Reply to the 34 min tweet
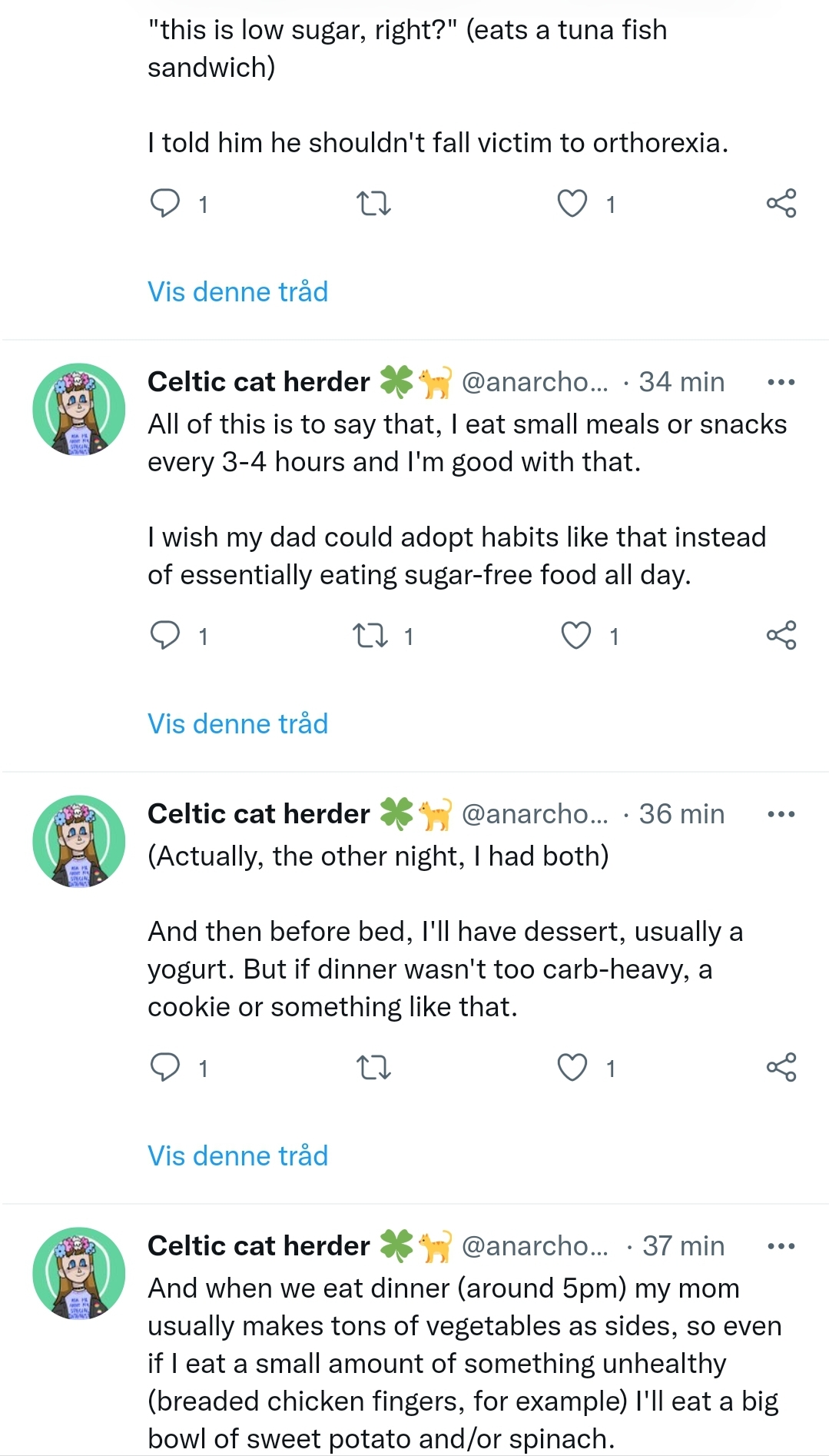This screenshot has width=829, height=1456. click(165, 636)
